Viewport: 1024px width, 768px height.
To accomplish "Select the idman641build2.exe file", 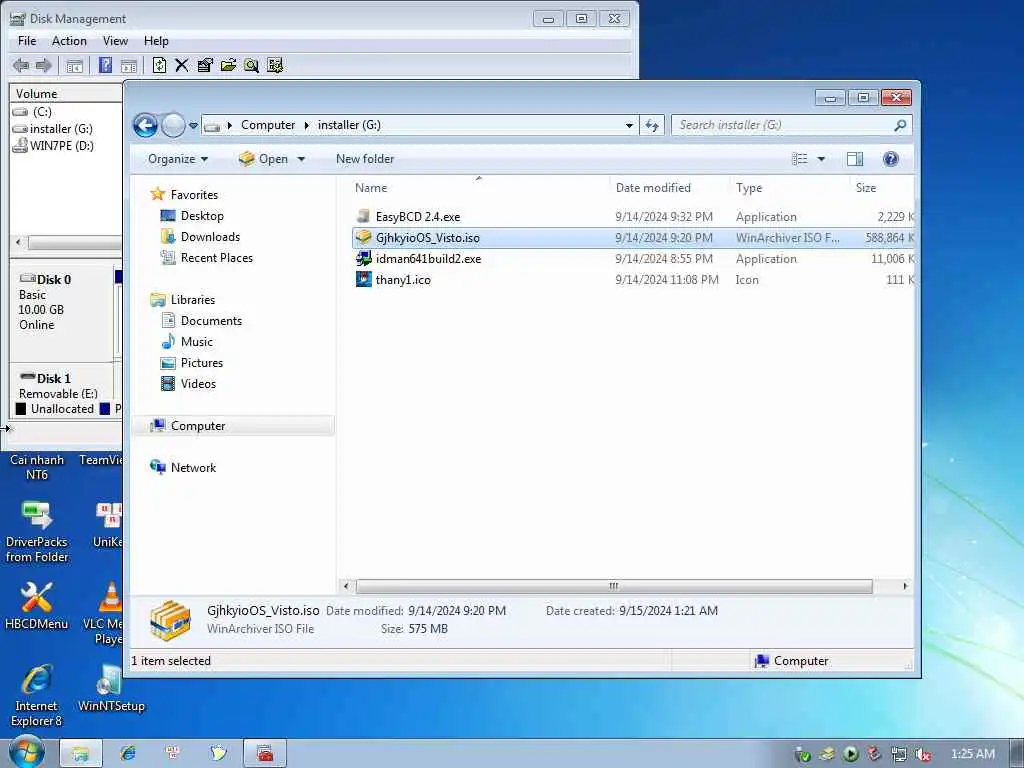I will 632,259.
